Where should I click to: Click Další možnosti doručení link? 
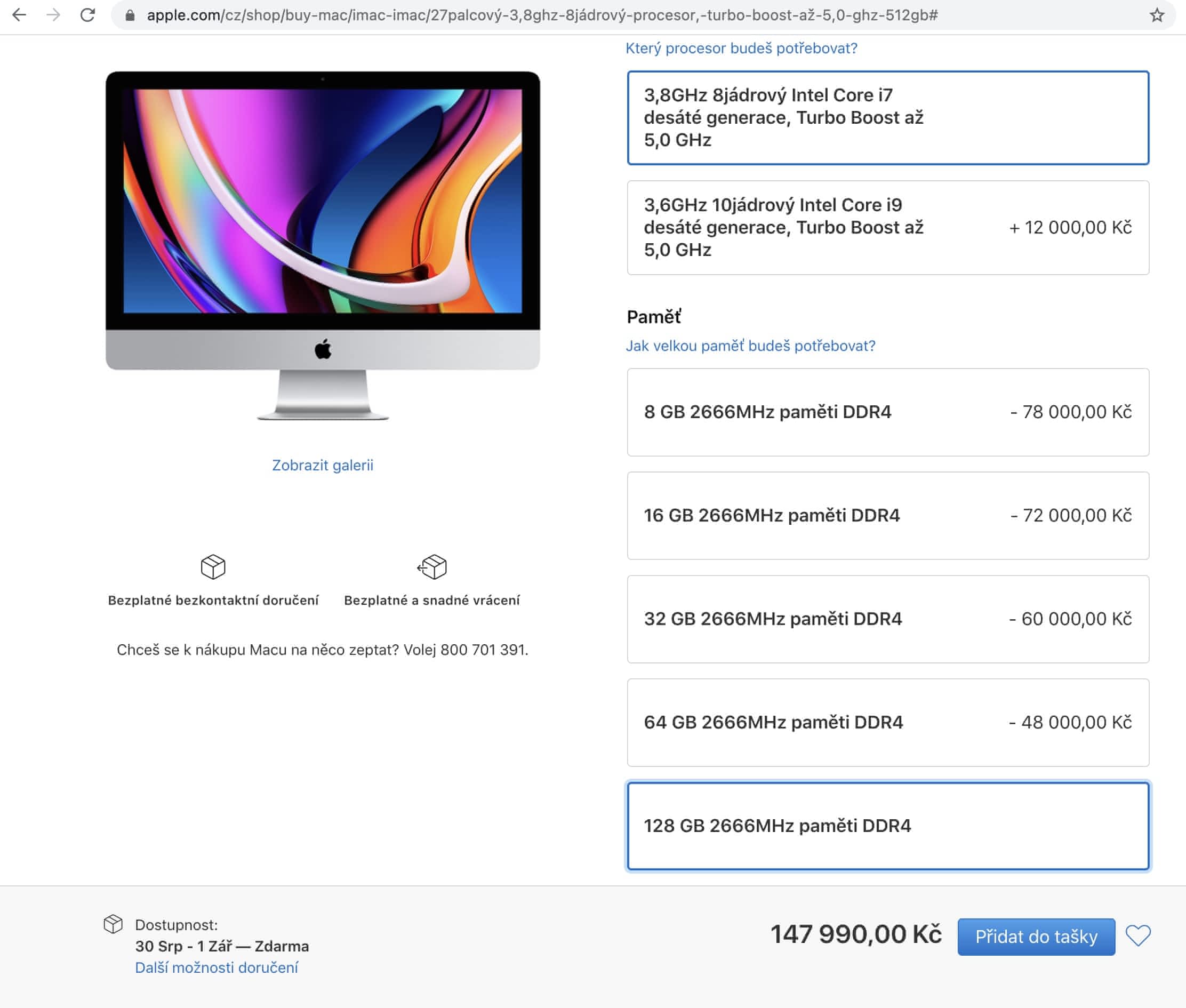click(217, 967)
